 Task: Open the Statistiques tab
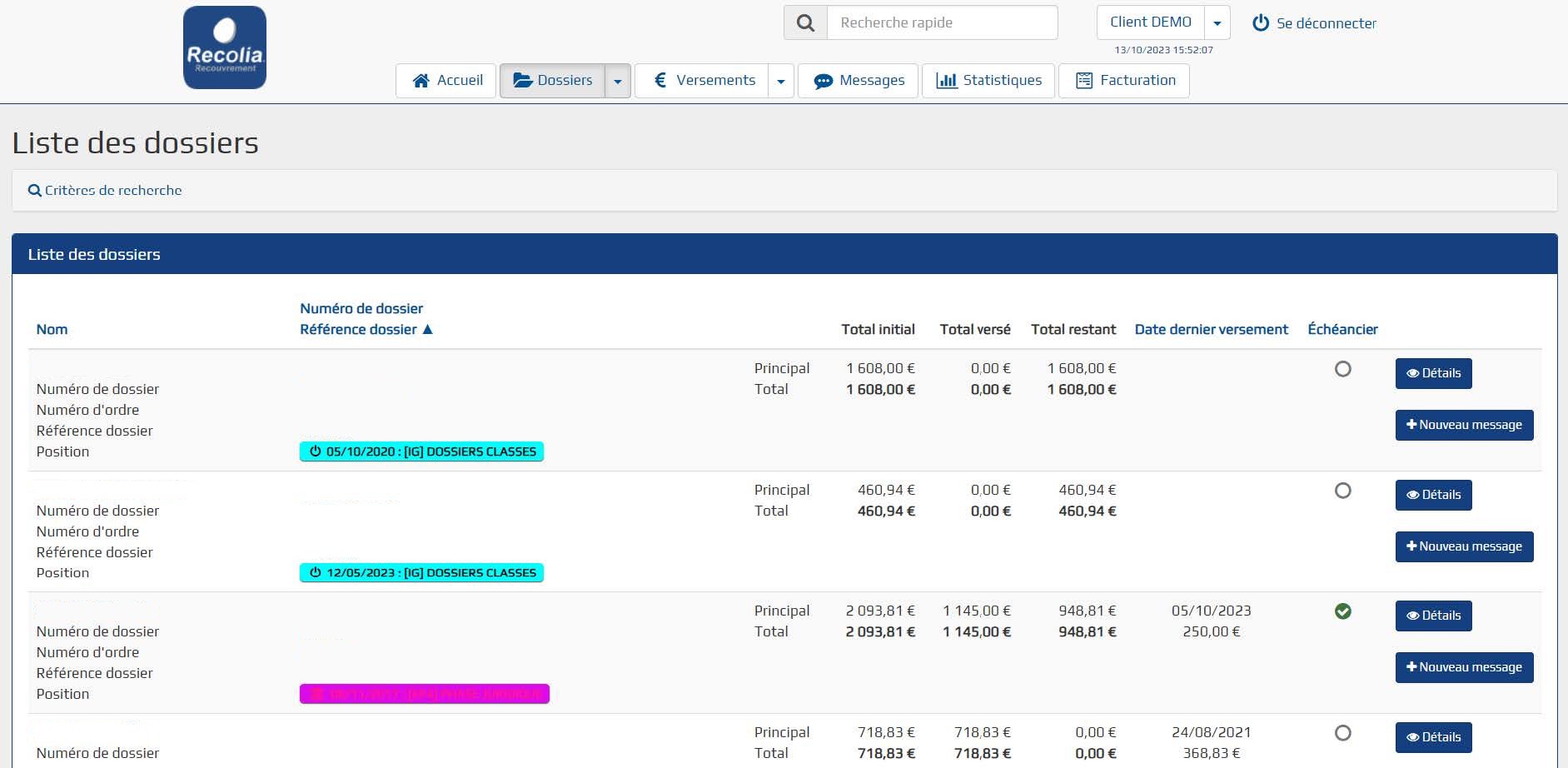pos(988,81)
